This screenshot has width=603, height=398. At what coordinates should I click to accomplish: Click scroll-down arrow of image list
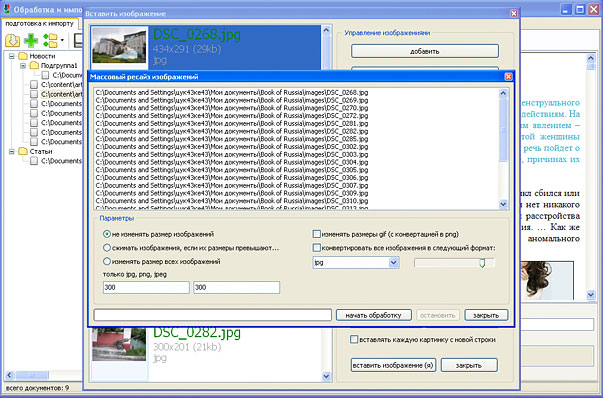pyautogui.click(x=326, y=376)
